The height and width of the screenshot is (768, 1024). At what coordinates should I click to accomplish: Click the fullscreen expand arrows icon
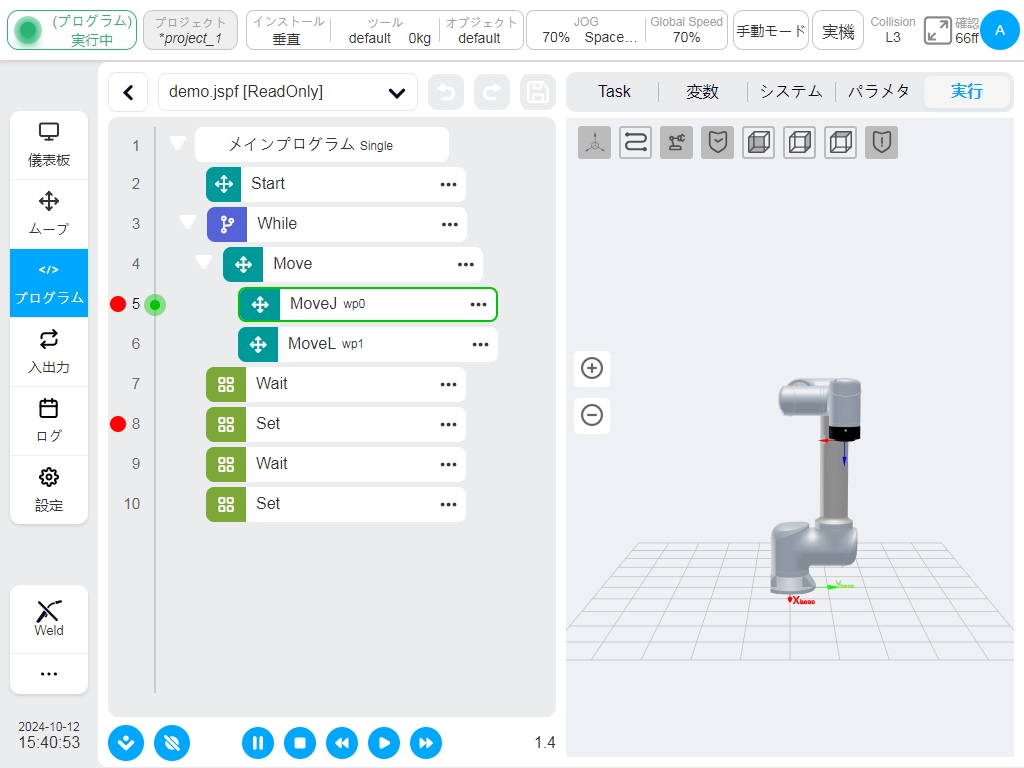[x=937, y=31]
